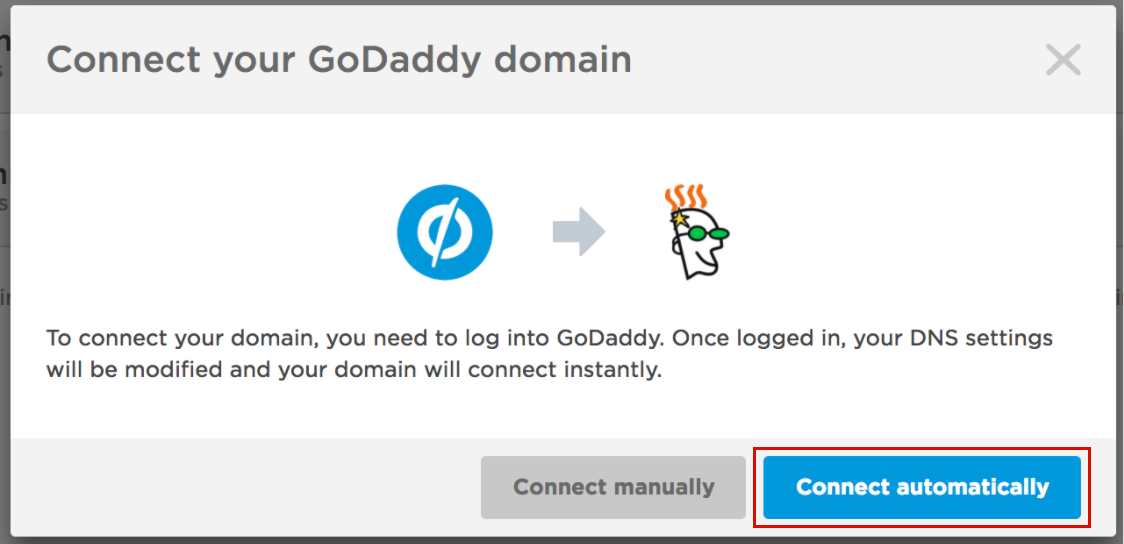The width and height of the screenshot is (1124, 544).
Task: Select the white slash inside Unbounce logo
Action: click(445, 232)
